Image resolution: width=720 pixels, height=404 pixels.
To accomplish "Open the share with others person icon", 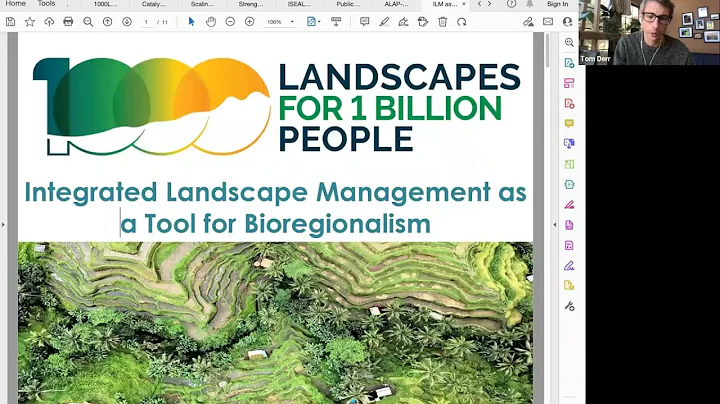I will pos(568,22).
